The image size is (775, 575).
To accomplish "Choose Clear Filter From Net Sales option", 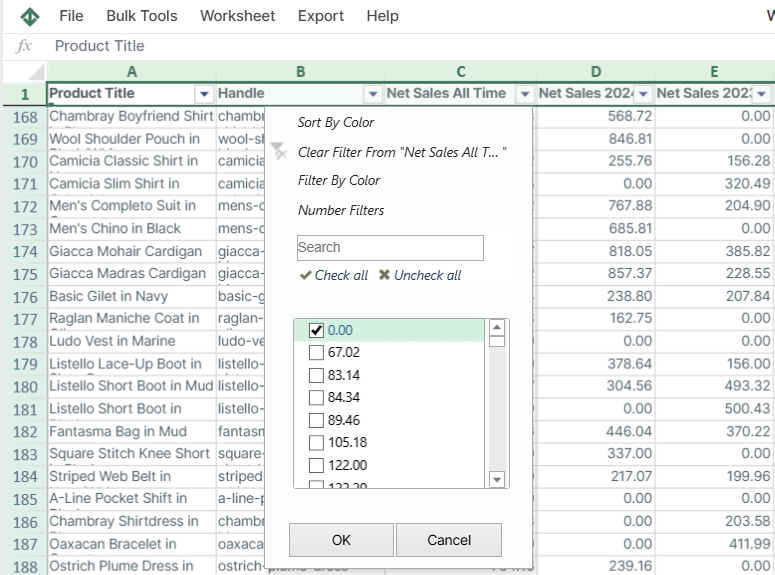I will [x=402, y=152].
